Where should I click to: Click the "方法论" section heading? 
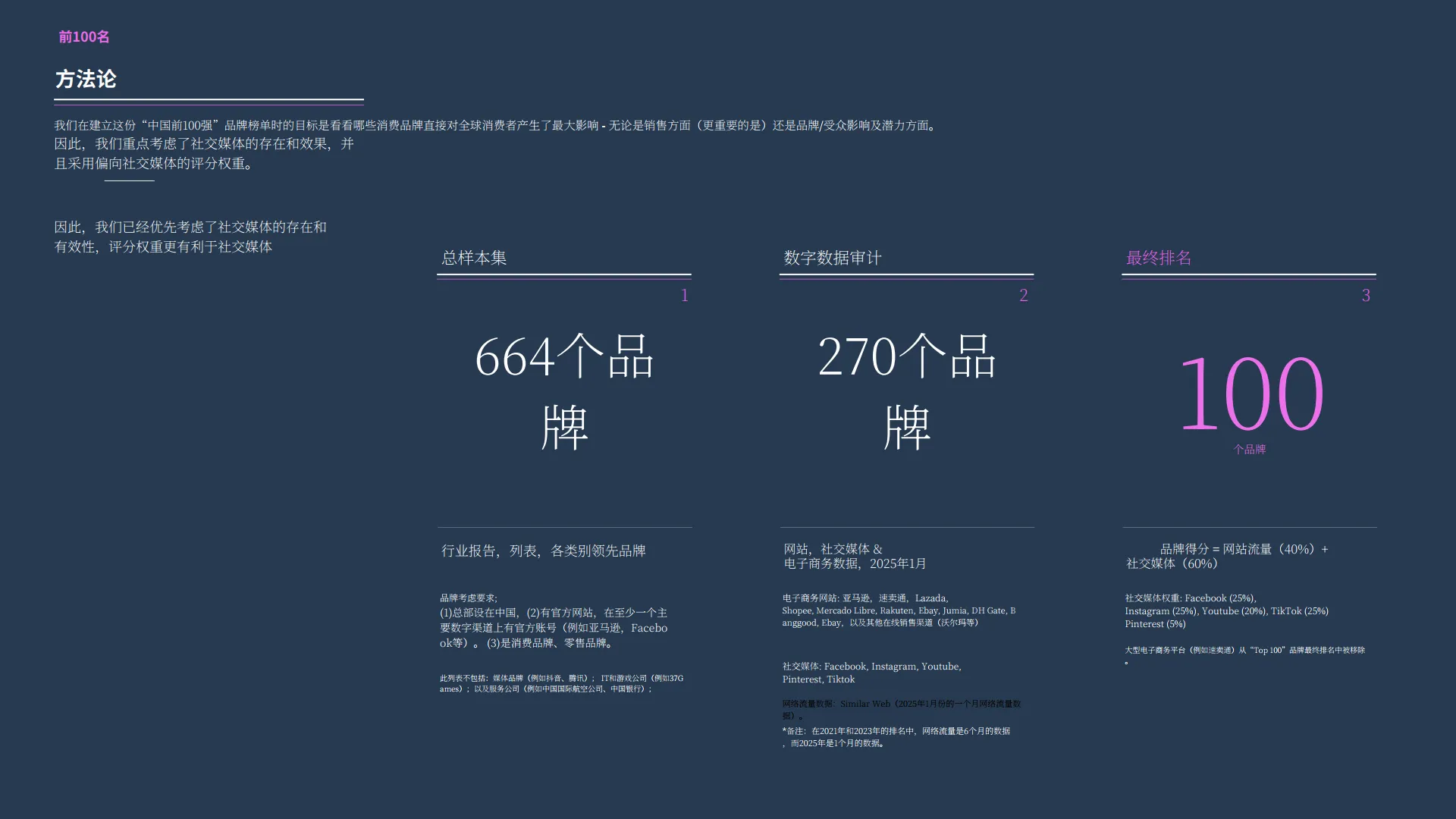pos(87,79)
